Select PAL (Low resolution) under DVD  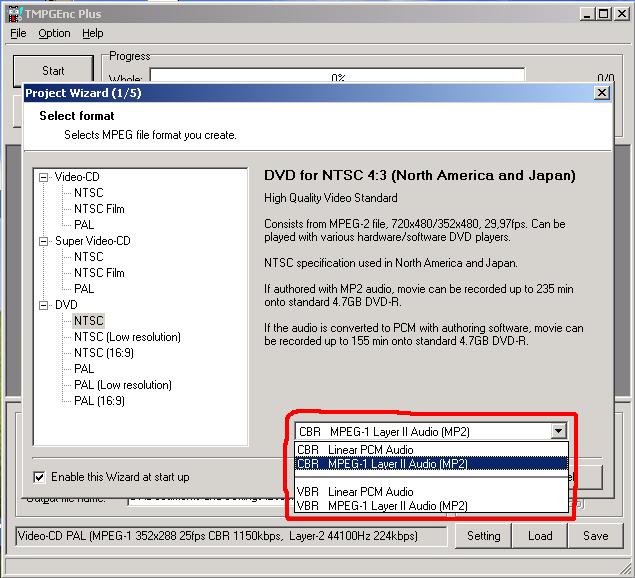[123, 385]
